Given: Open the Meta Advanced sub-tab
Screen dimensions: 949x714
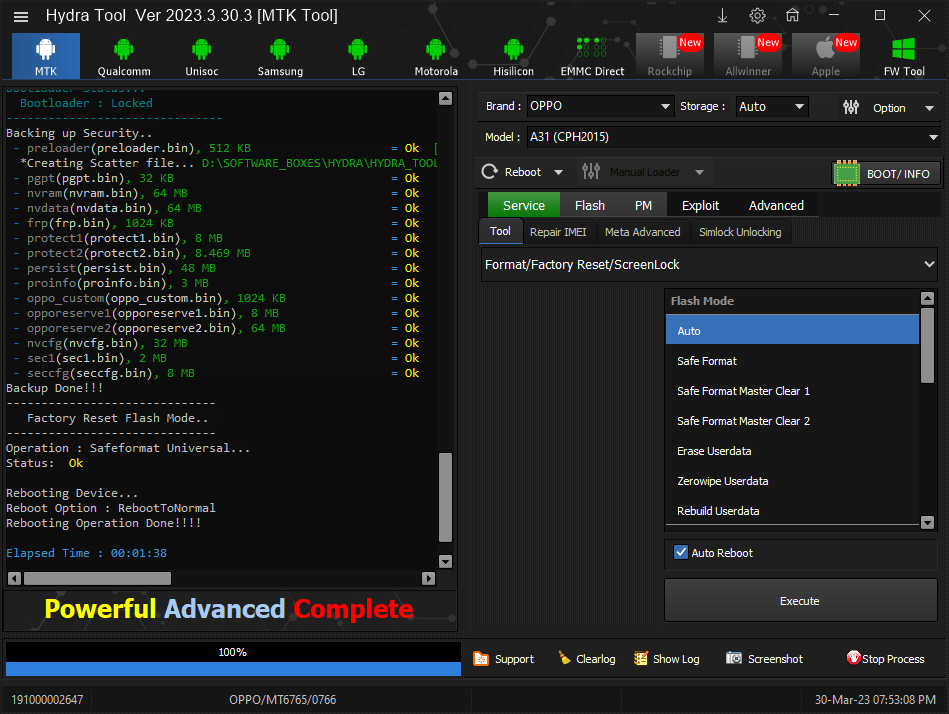Looking at the screenshot, I should (x=642, y=232).
